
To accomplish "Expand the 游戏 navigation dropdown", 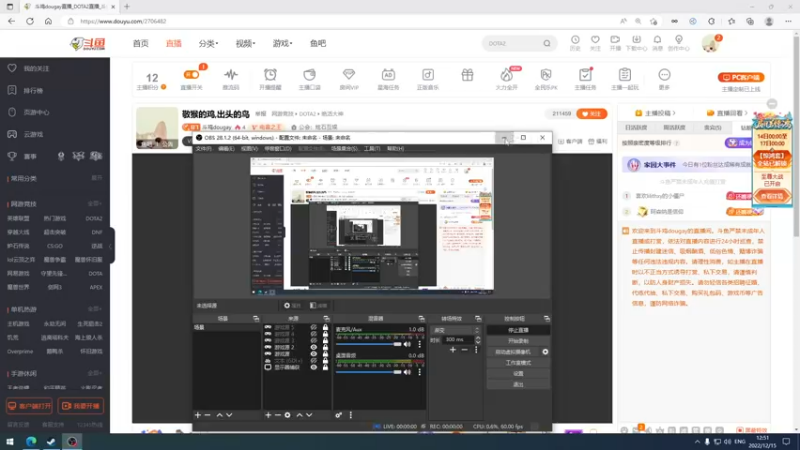I will coord(282,43).
